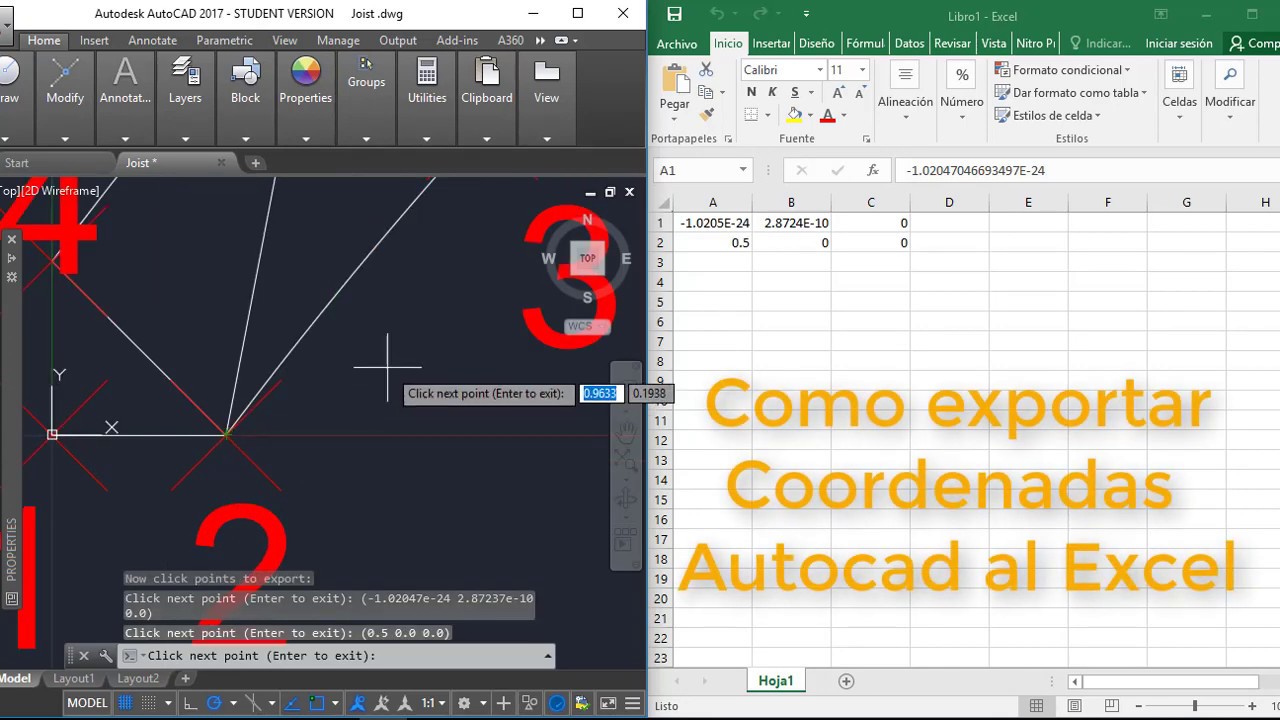Open the Layers panel in AutoCAD ribbon
Image resolution: width=1280 pixels, height=720 pixels.
click(185, 98)
